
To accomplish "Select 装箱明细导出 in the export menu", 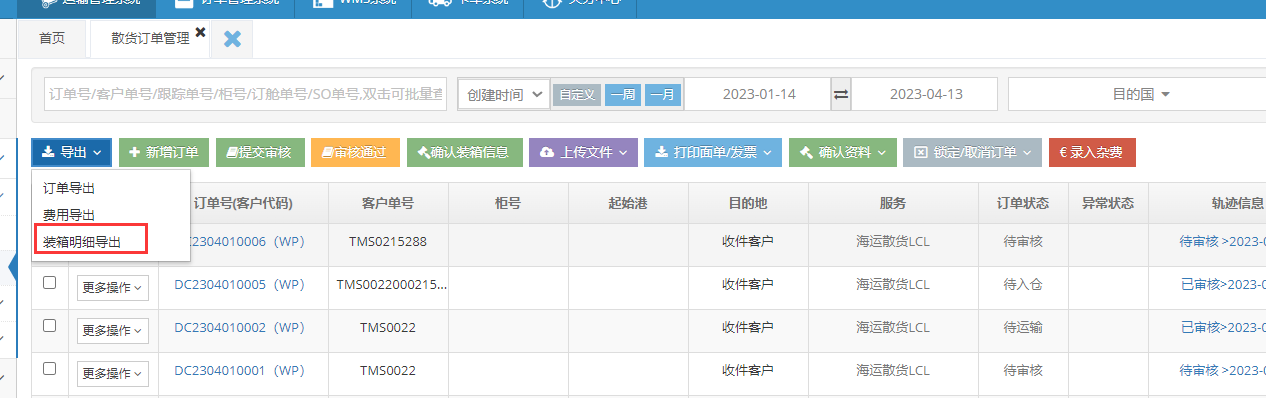I will point(82,241).
